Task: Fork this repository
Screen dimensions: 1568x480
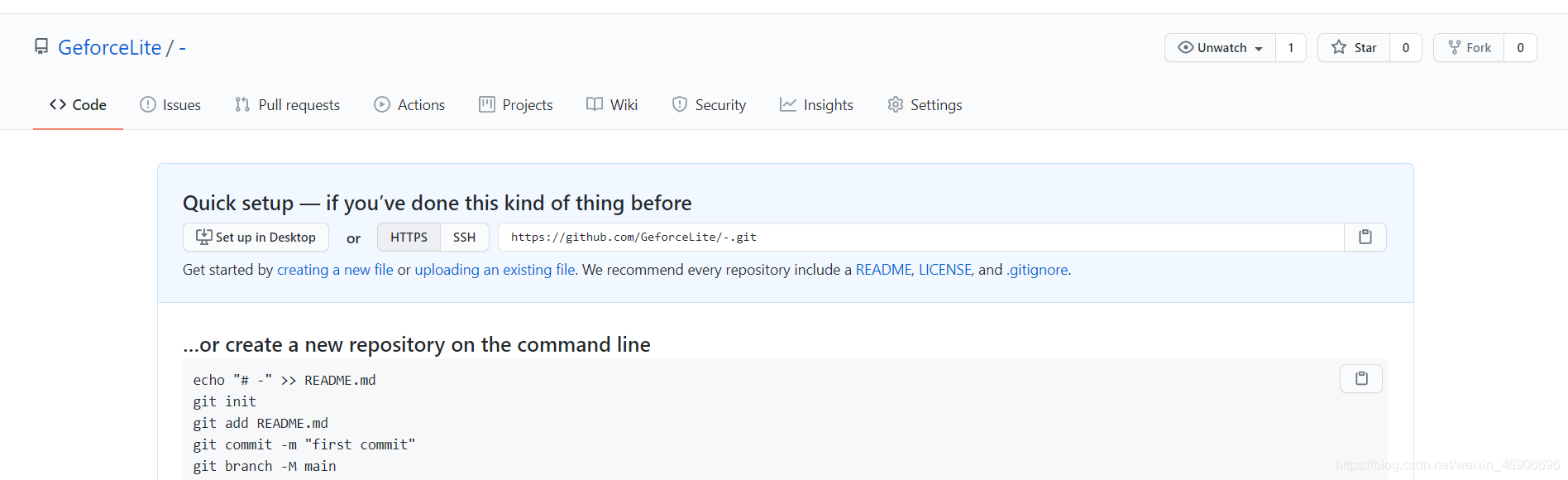Action: (x=1469, y=47)
